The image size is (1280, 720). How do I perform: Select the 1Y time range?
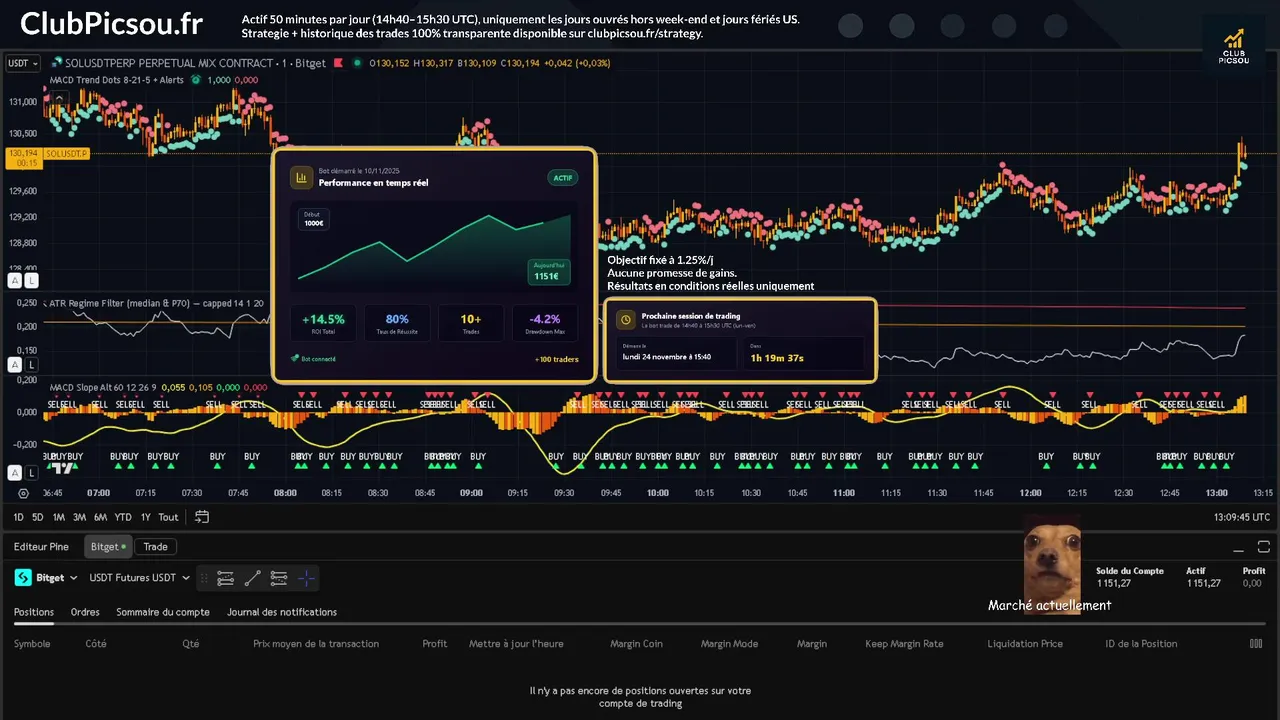click(x=146, y=517)
